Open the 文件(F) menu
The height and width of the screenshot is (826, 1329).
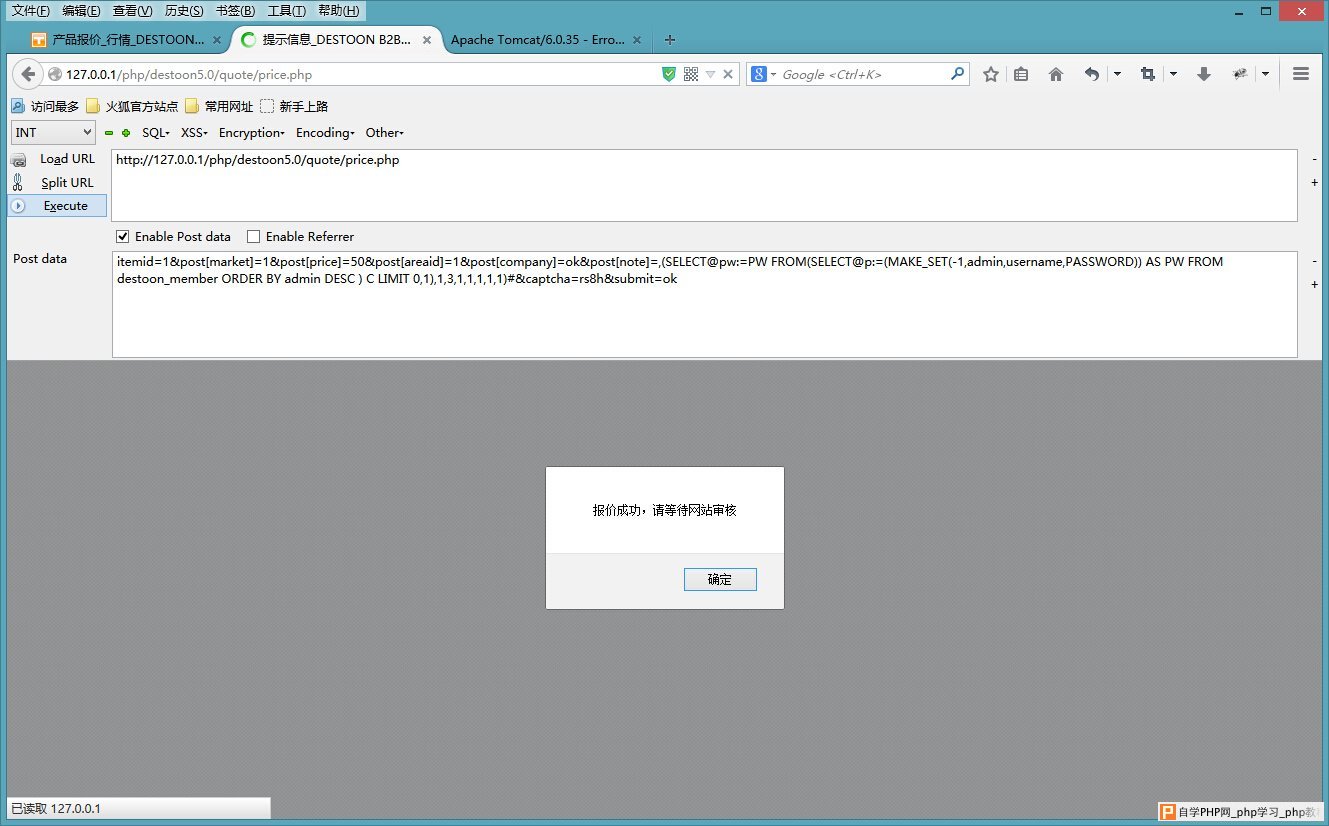click(x=30, y=11)
